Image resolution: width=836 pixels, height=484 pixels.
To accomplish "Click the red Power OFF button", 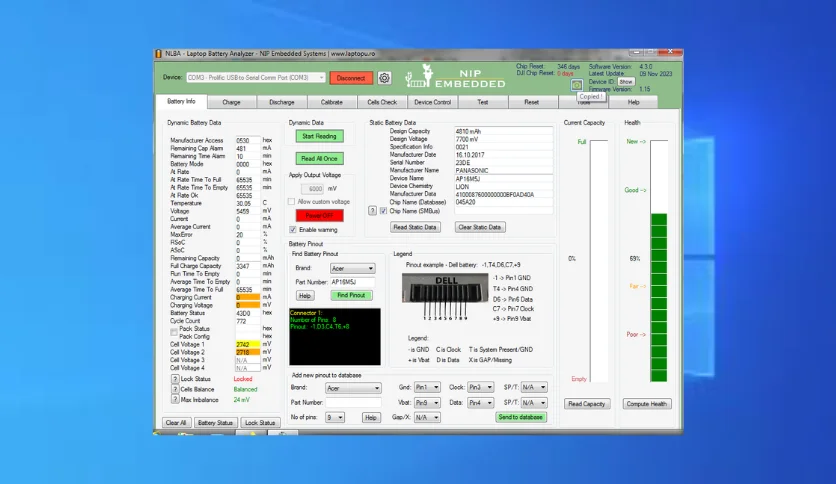I will click(x=319, y=215).
